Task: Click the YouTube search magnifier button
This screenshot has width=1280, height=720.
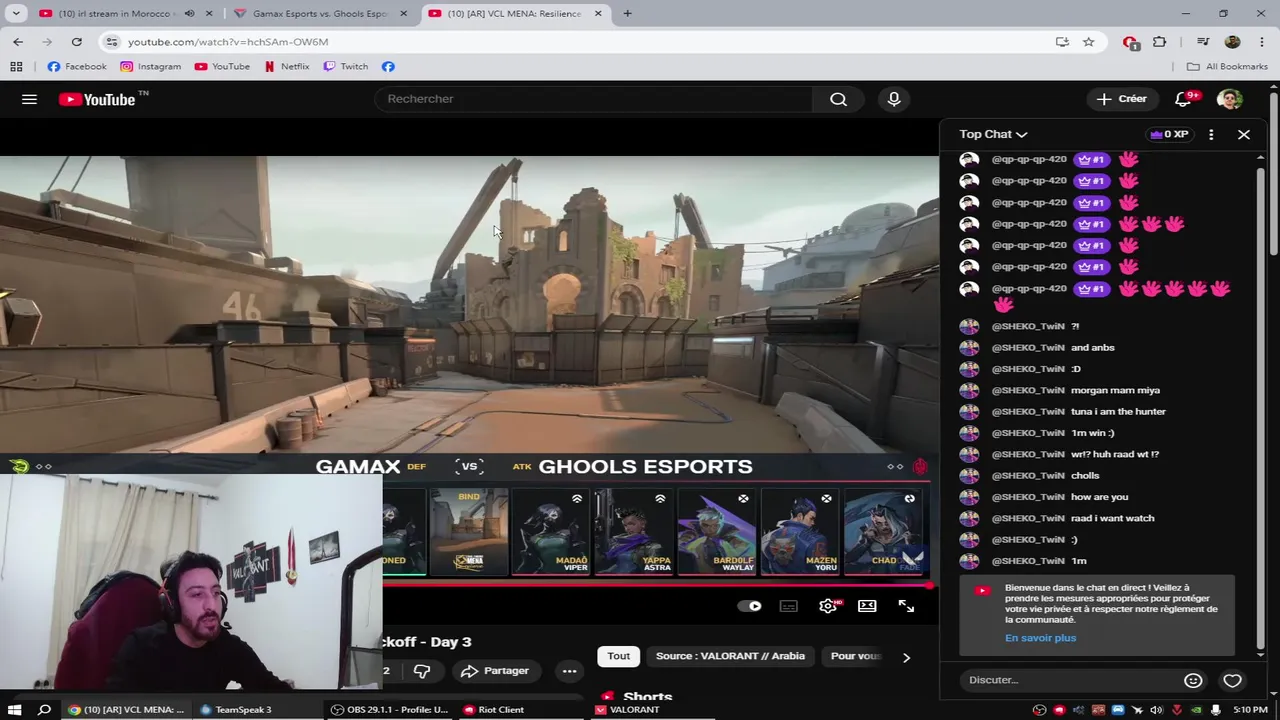Action: click(838, 99)
